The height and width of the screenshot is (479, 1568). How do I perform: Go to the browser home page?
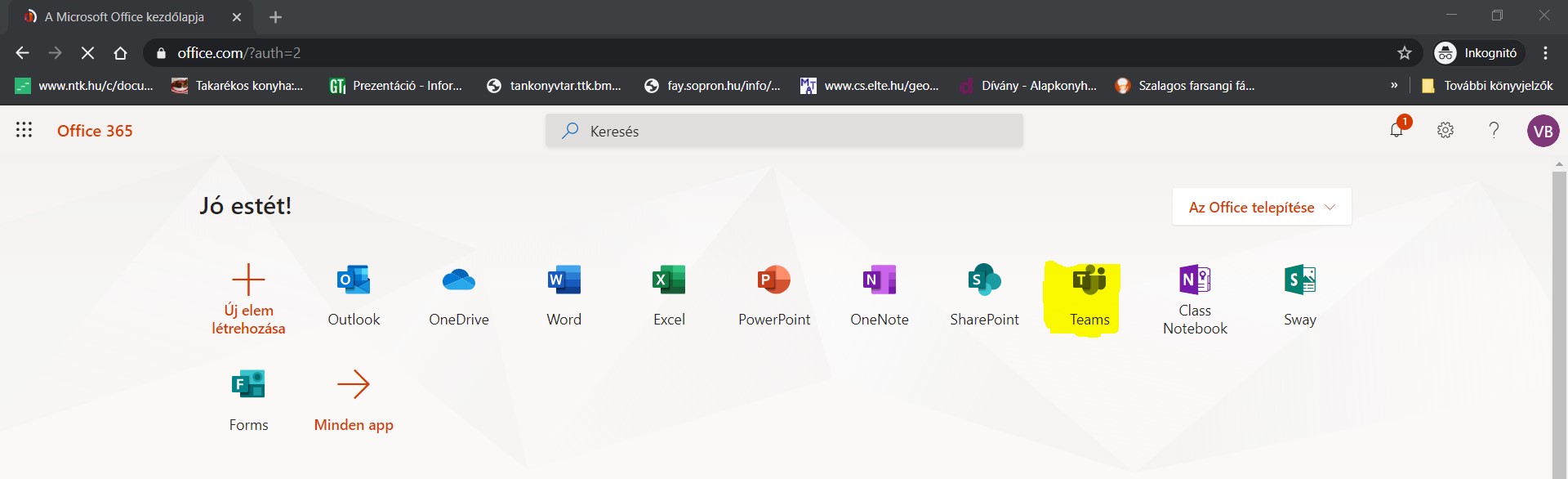click(x=120, y=53)
